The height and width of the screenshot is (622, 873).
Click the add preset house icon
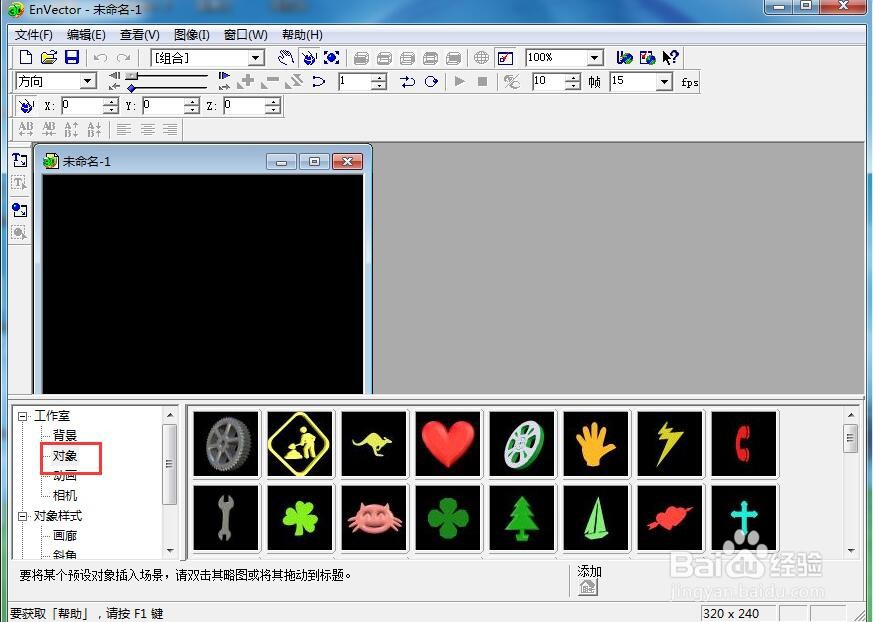point(587,587)
